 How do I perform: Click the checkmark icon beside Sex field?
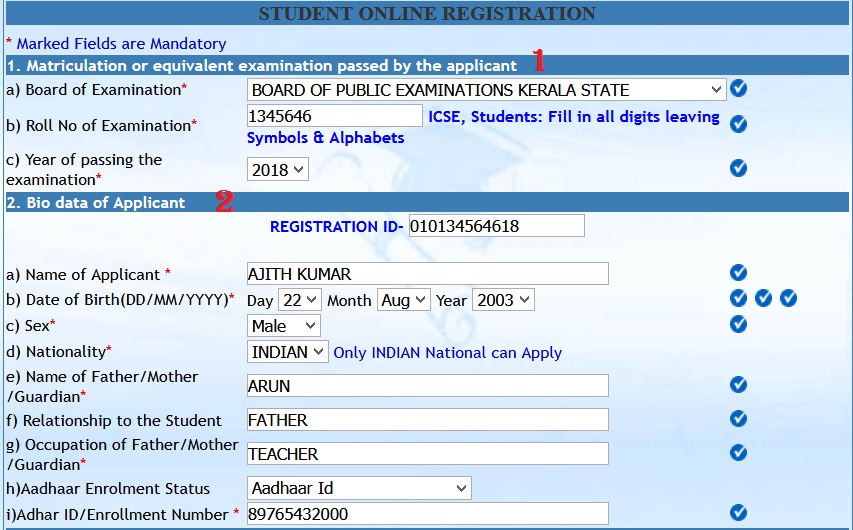738,324
